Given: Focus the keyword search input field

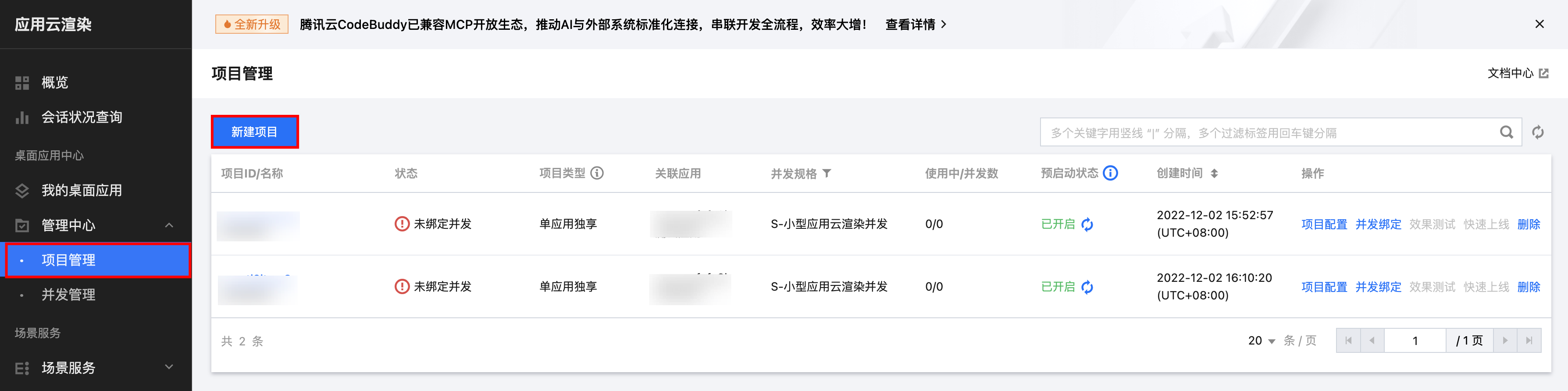Looking at the screenshot, I should [x=1266, y=132].
